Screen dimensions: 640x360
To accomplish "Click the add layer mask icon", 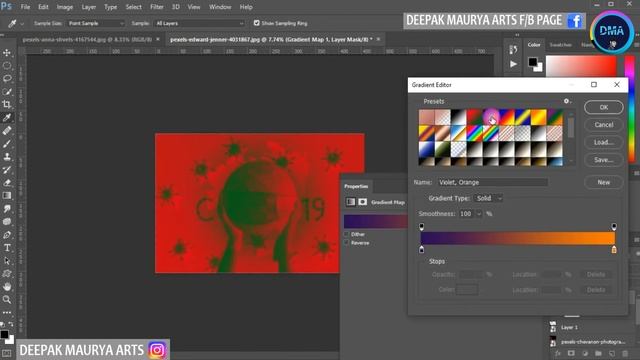I will pyautogui.click(x=571, y=353).
